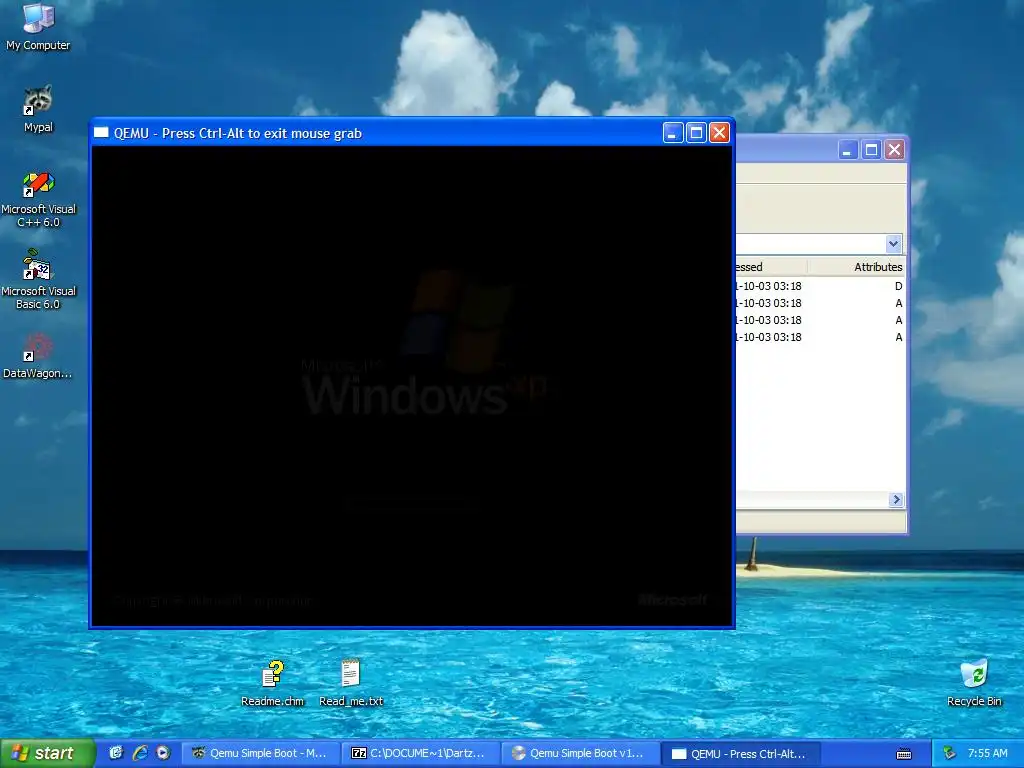Click the QEMU window title bar icon
Viewport: 1024px width, 768px height.
click(x=101, y=133)
